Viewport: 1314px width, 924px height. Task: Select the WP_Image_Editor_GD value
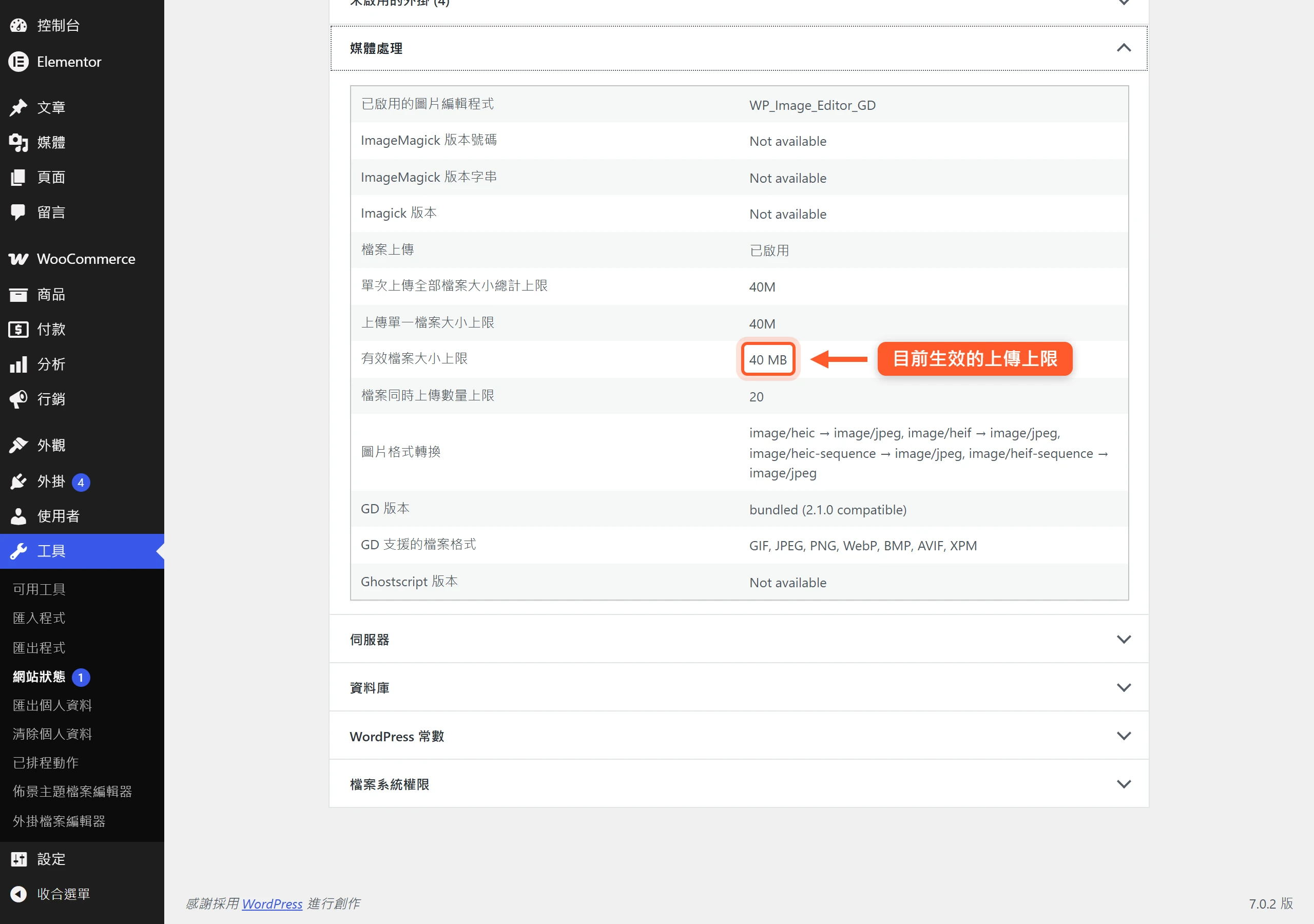click(x=812, y=105)
